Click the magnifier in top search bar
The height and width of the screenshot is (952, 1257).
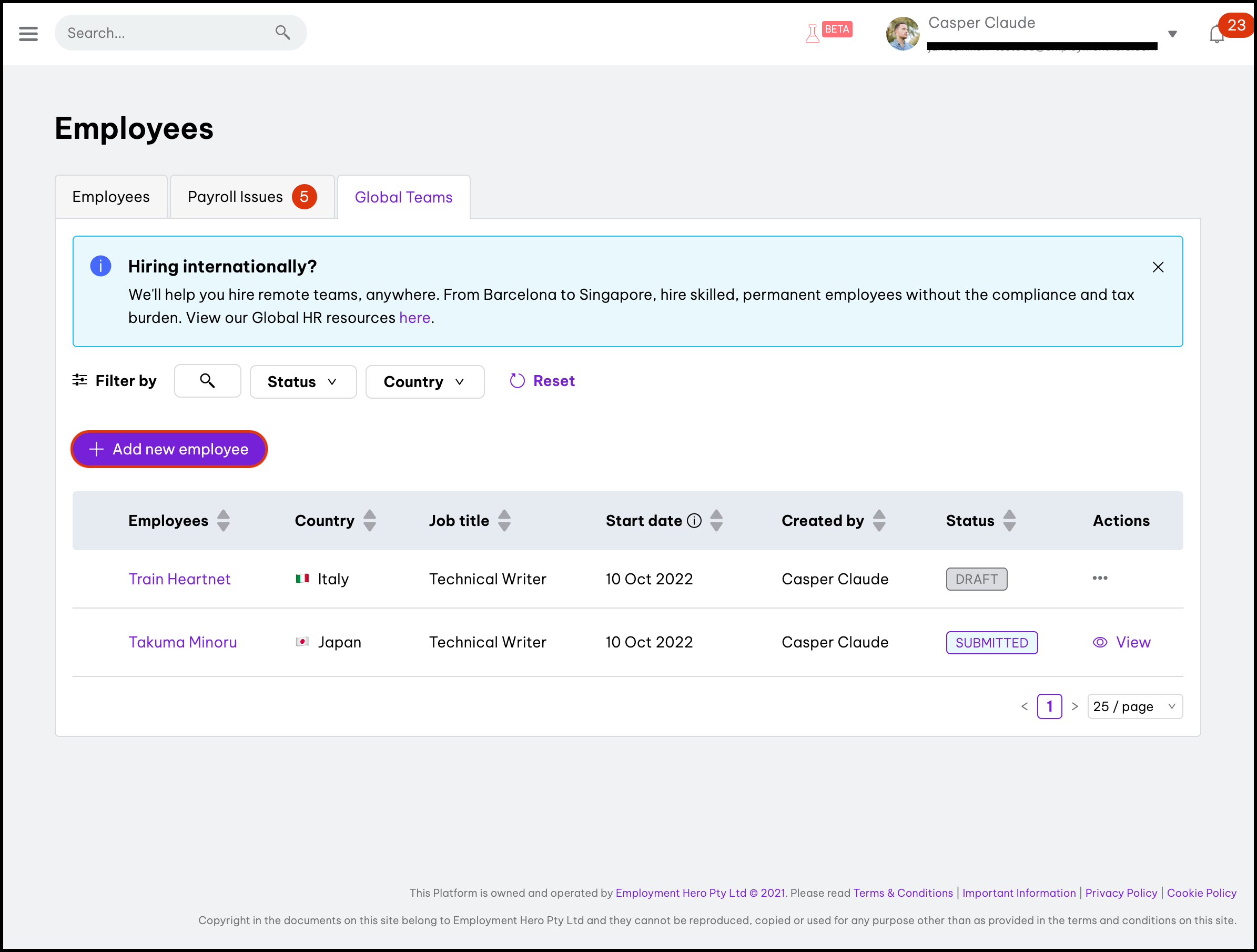pyautogui.click(x=282, y=33)
